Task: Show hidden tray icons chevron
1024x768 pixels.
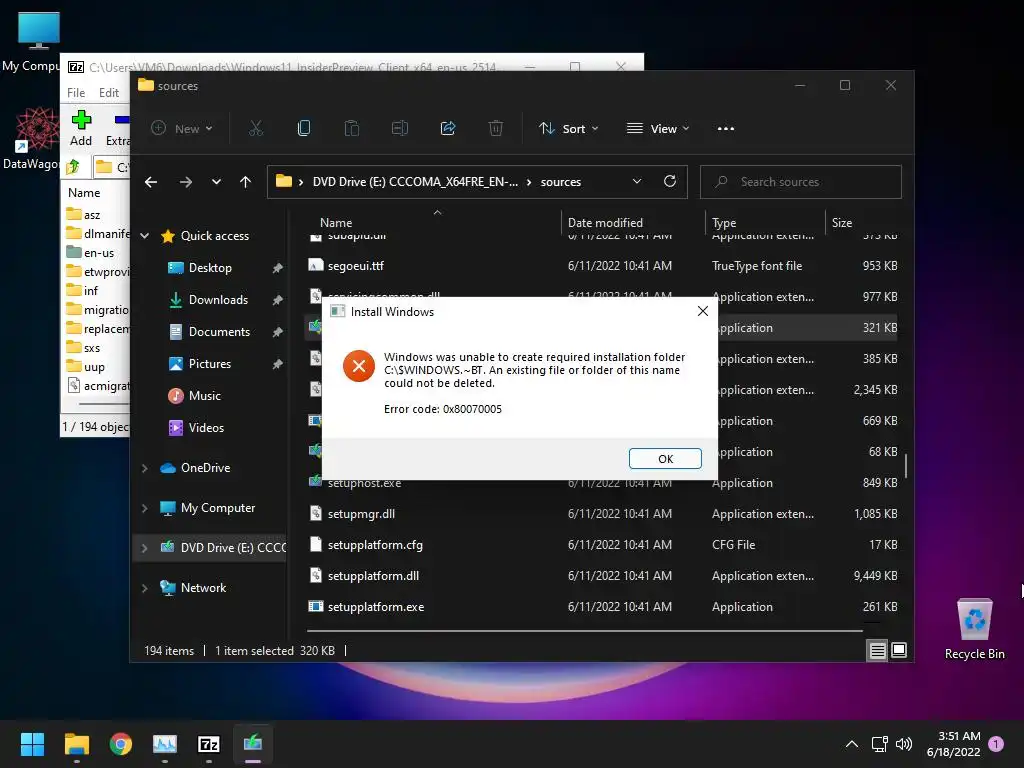Action: click(852, 744)
